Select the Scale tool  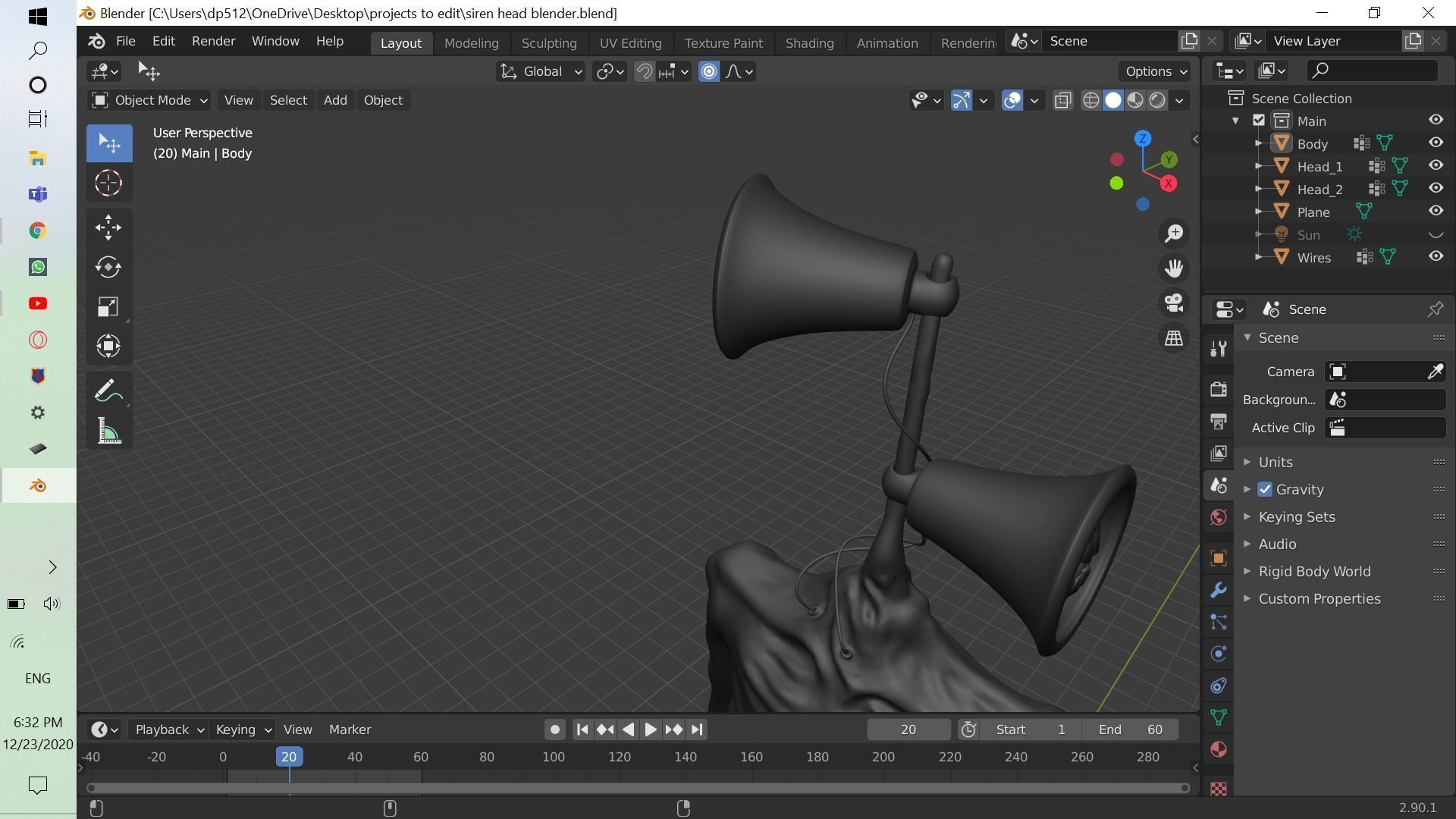pos(108,306)
